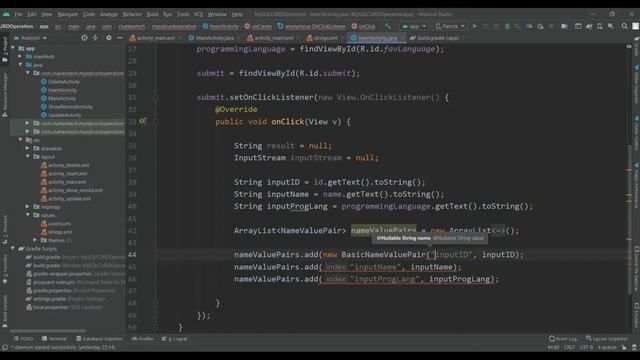Expand the drawable folder

tap(27, 148)
